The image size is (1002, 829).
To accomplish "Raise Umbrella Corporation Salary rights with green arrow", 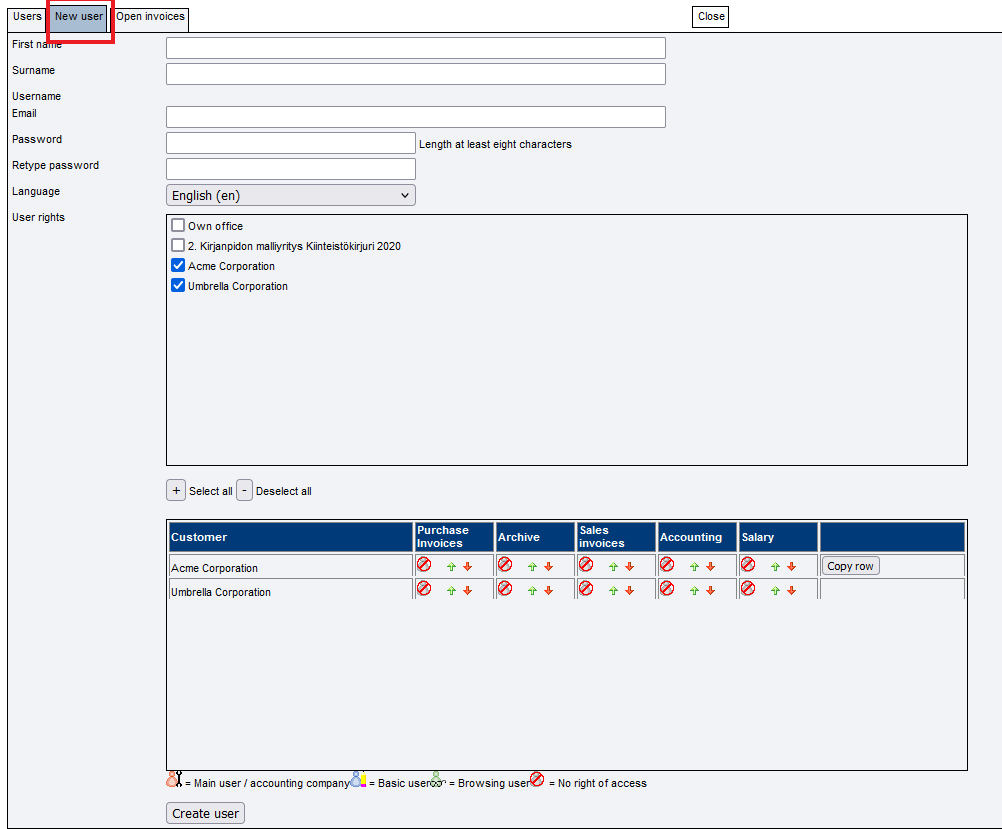I will tap(776, 591).
